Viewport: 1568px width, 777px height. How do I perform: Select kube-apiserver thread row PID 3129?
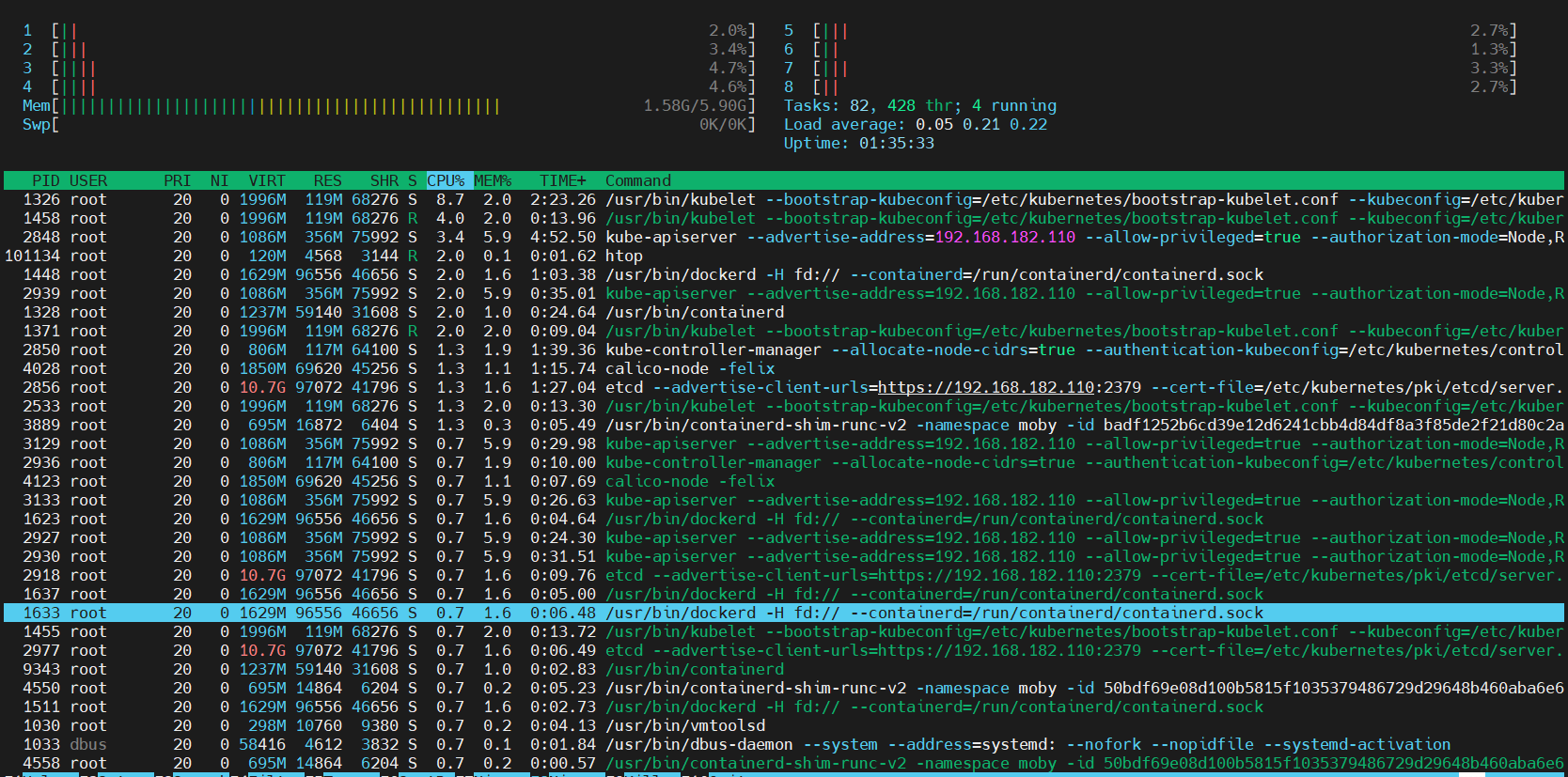pyautogui.click(x=784, y=443)
